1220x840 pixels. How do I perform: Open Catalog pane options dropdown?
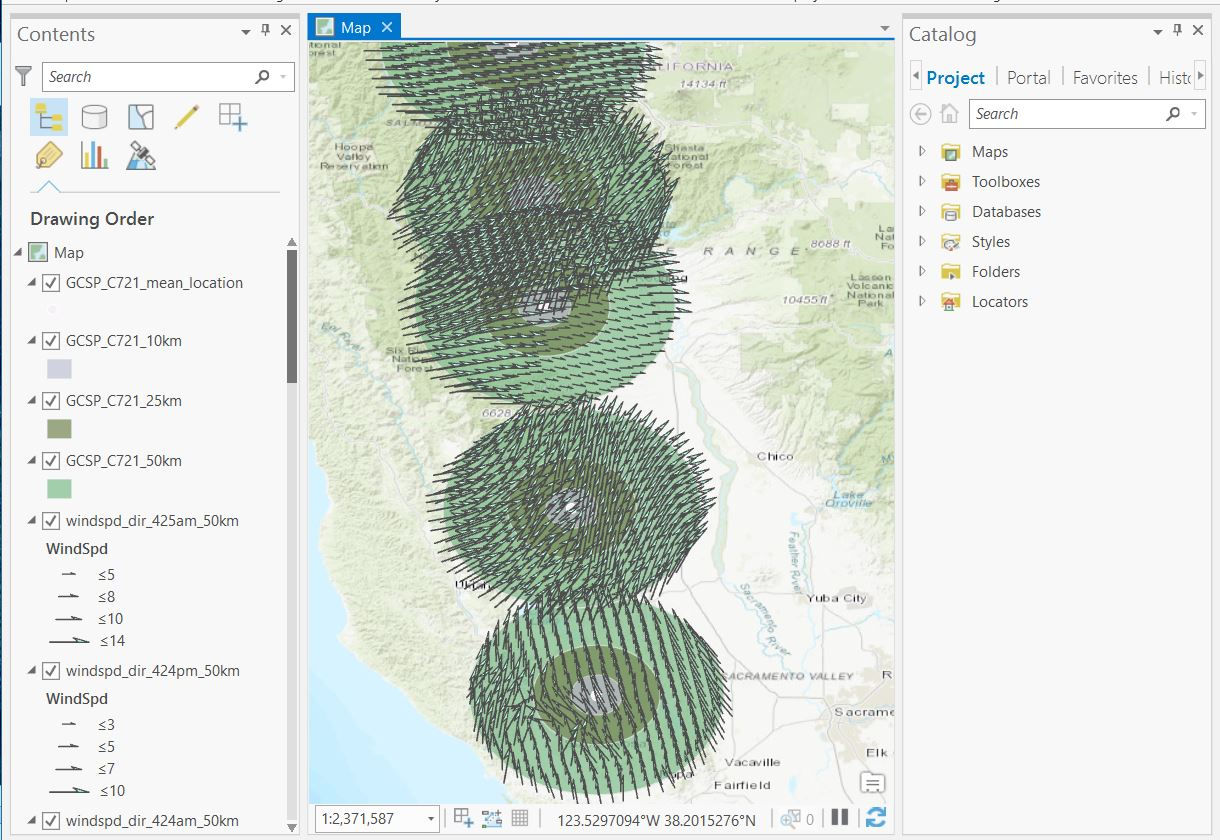(x=1158, y=32)
